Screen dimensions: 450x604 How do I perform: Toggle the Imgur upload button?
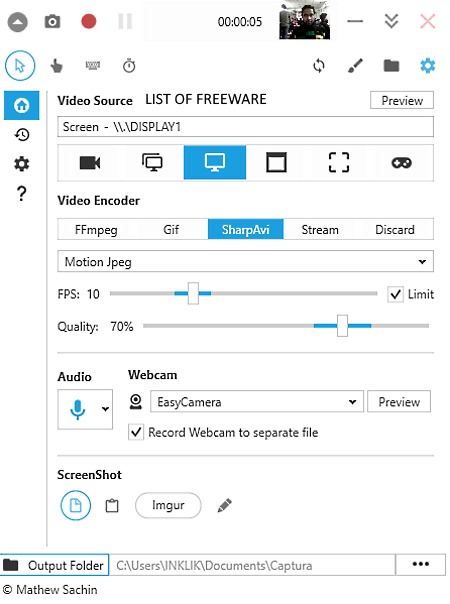coord(168,505)
